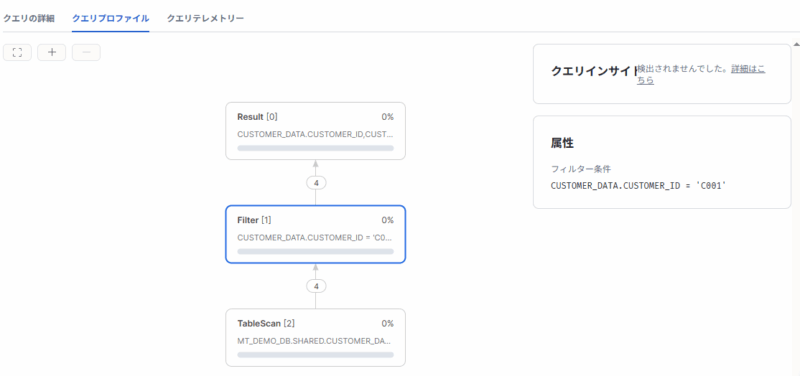The image size is (800, 376).
Task: Click the CUSTOMER_ID = 'C001' filter text in 属性 panel
Action: [x=638, y=186]
